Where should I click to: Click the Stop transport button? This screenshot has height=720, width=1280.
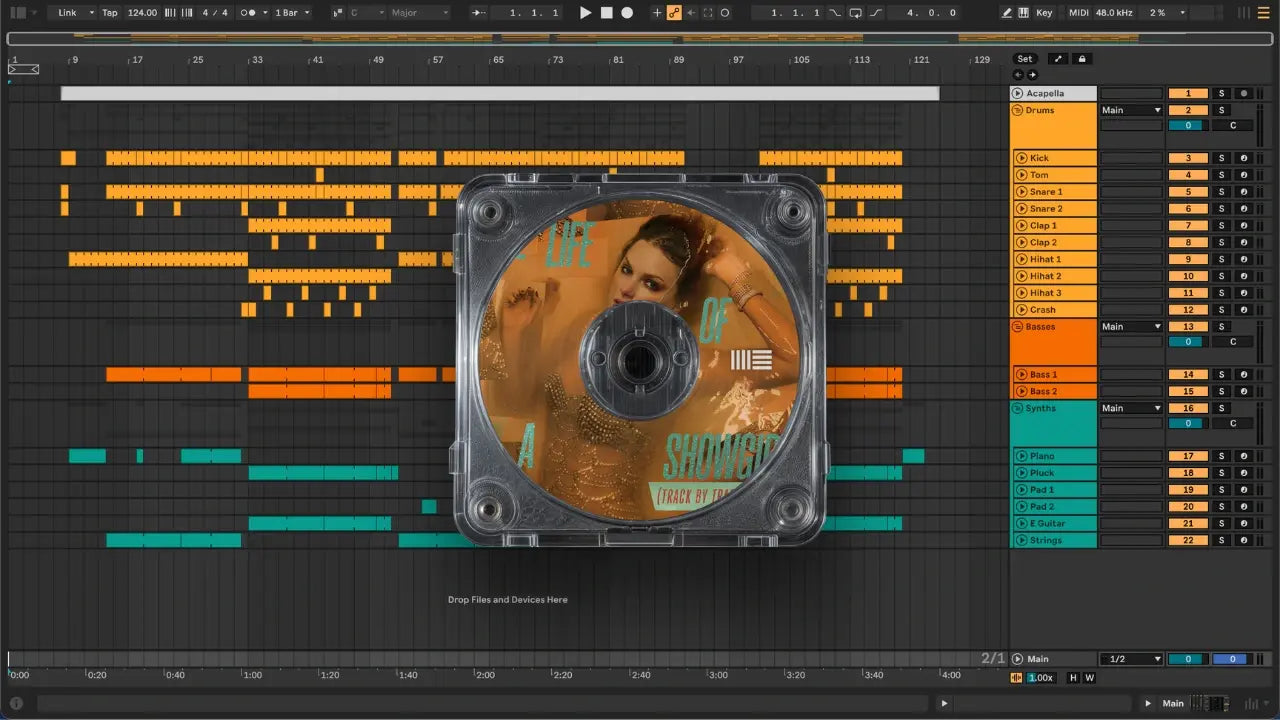[607, 13]
